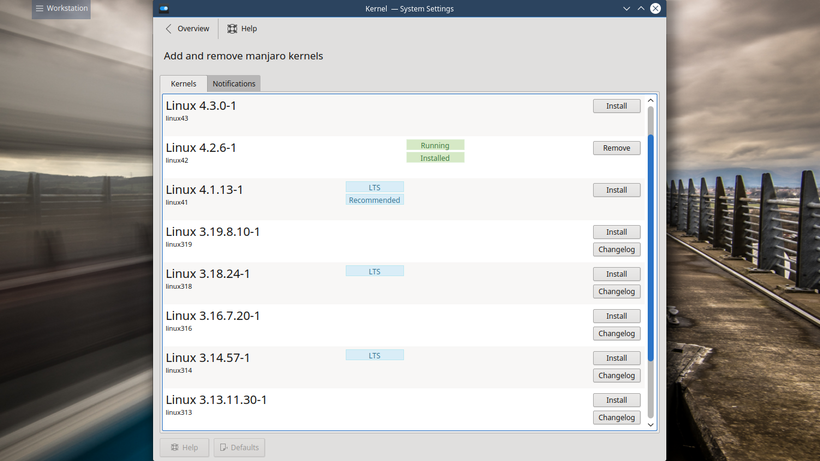The width and height of the screenshot is (820, 461).
Task: Click the linux42 package name
Action: coord(177,160)
